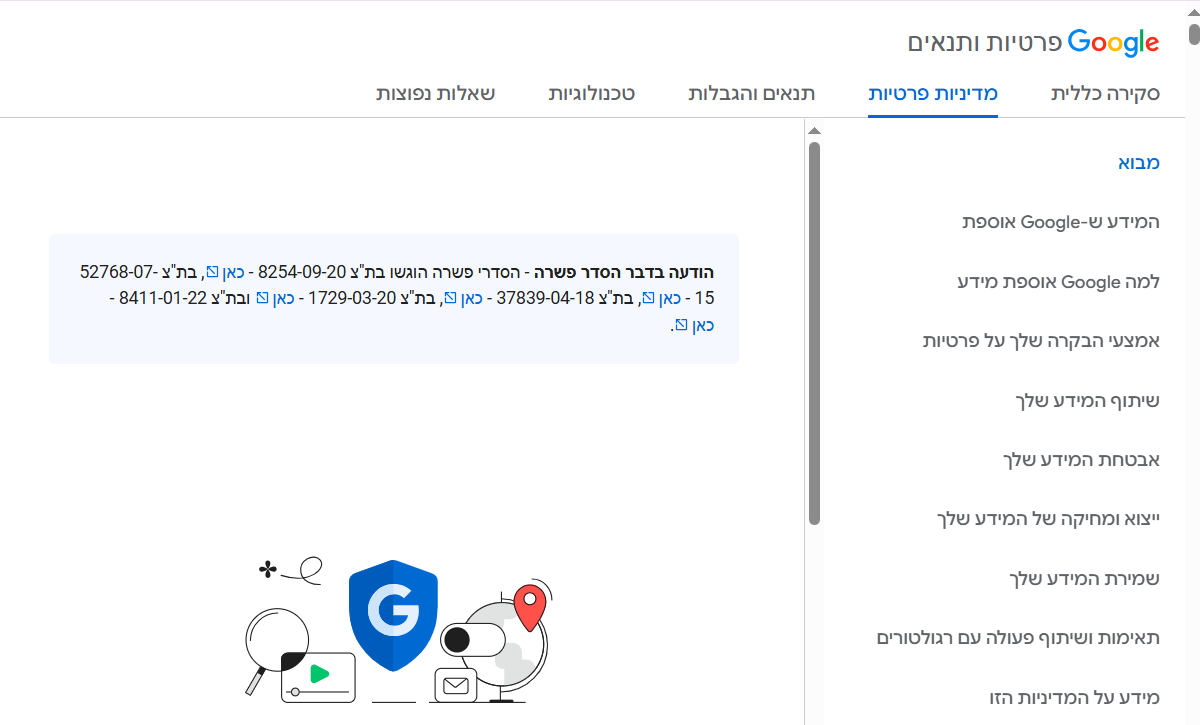Open תאימות ושיתוף פעולה עם רגולטורים
Image resolution: width=1200 pixels, height=725 pixels.
pyautogui.click(x=1018, y=638)
